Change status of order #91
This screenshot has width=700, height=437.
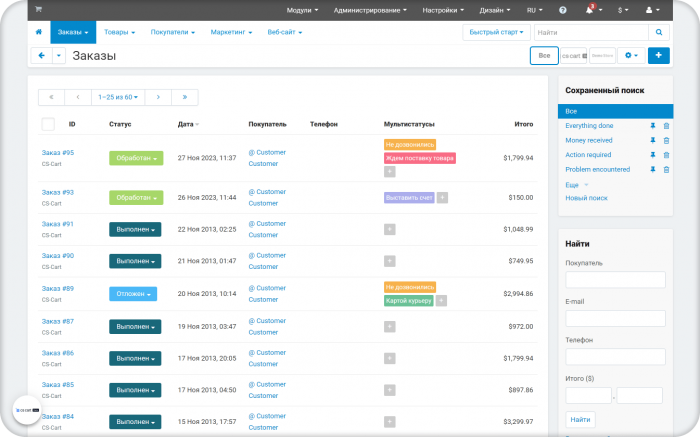click(x=135, y=229)
